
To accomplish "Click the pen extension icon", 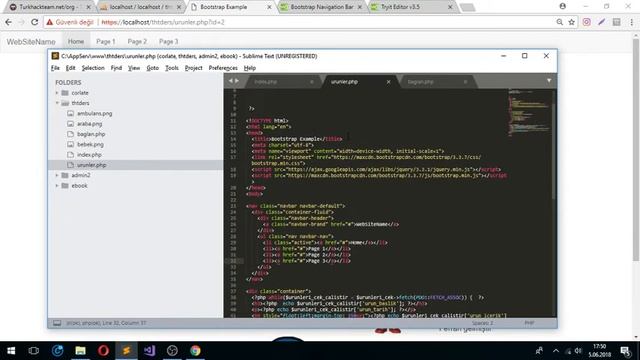I will 602,22.
